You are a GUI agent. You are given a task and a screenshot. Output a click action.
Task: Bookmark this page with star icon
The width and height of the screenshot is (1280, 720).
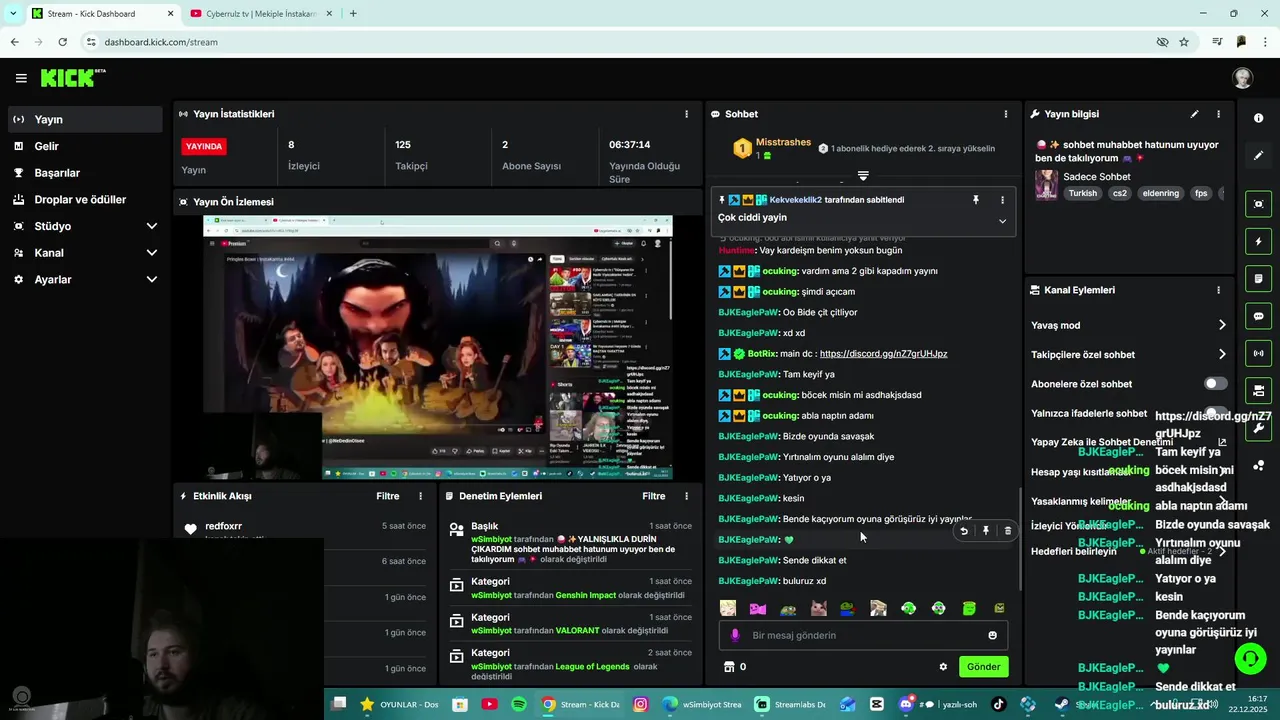point(1184,42)
